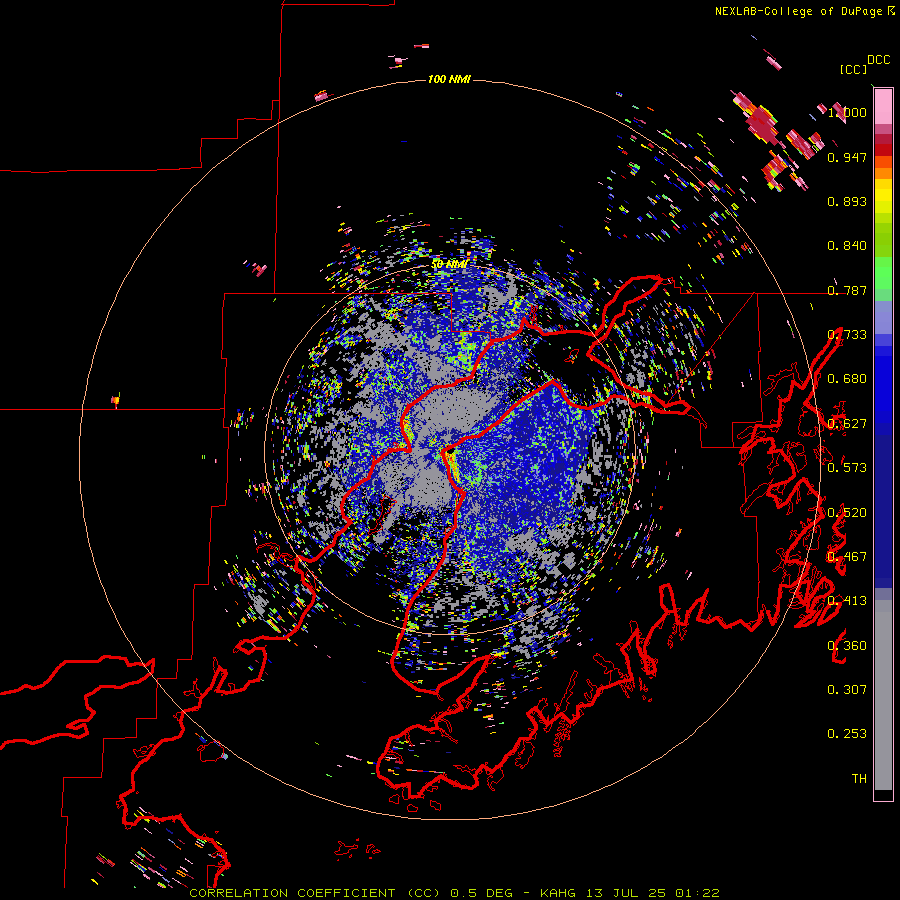
Task: Click the 1.000 color scale value
Action: (x=847, y=112)
